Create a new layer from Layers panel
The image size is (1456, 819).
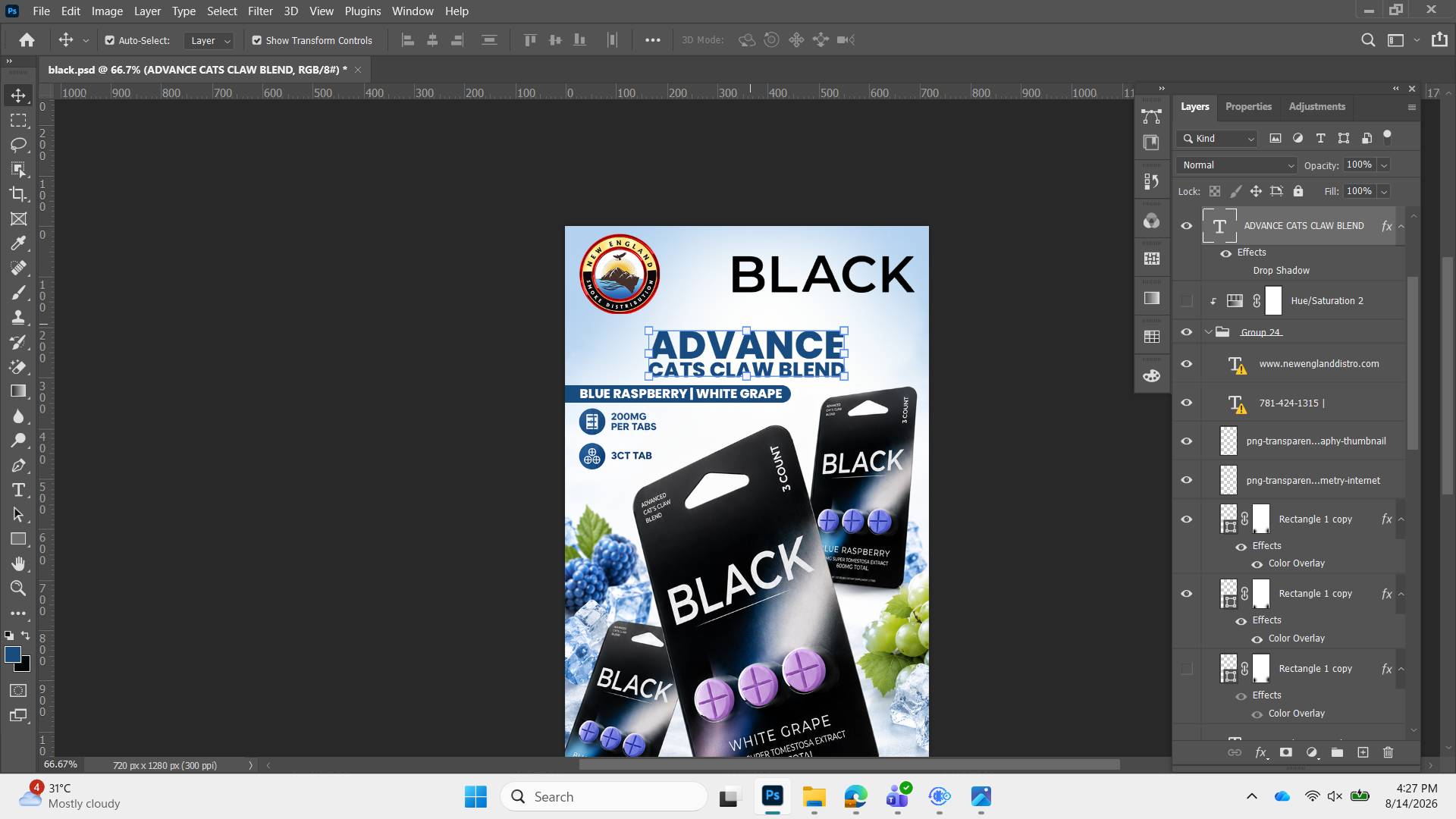click(1363, 752)
